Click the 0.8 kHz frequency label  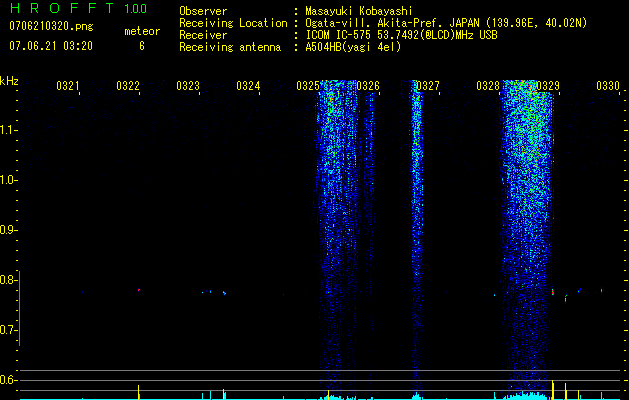pos(7,280)
